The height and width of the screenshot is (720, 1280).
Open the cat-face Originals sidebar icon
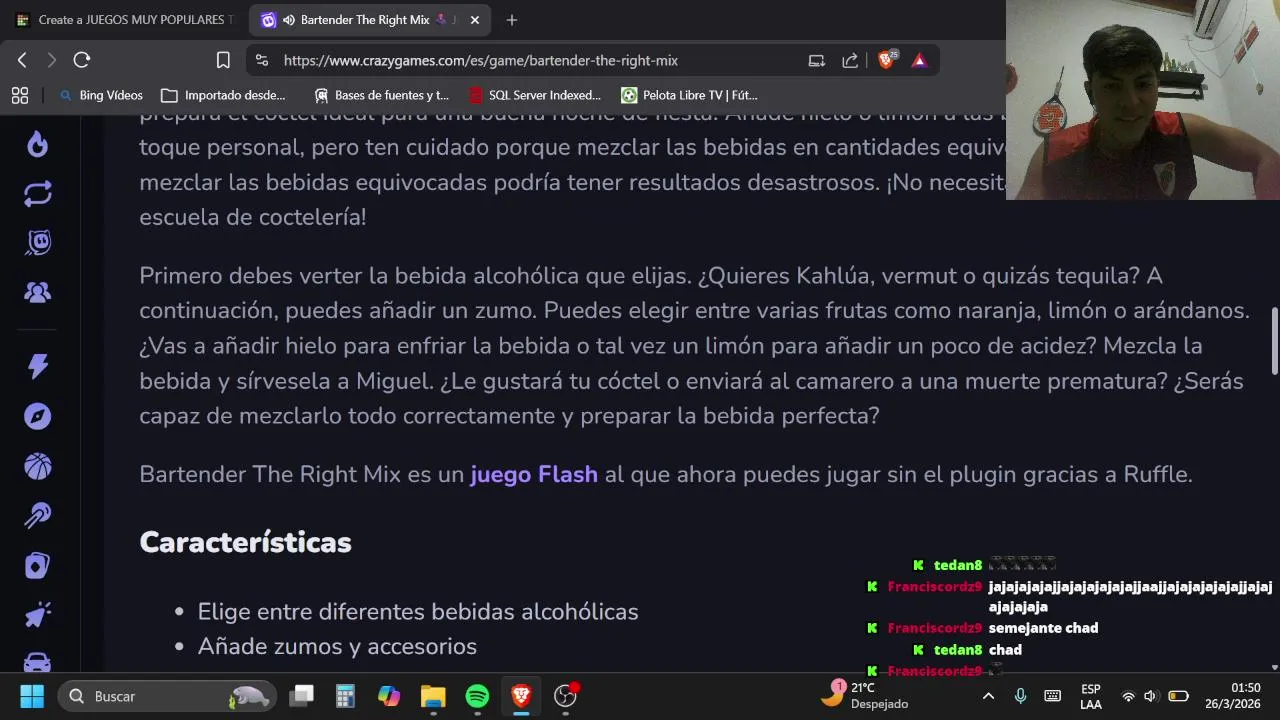click(38, 243)
